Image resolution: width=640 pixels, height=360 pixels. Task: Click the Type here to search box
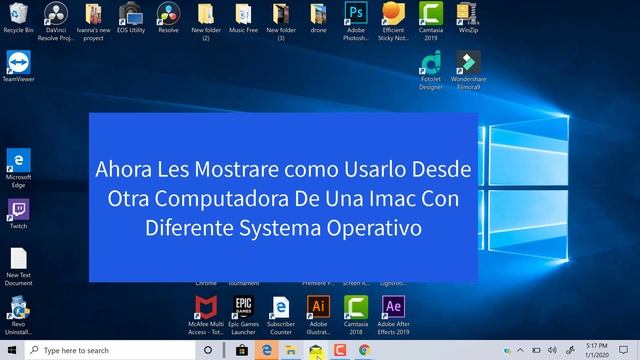110,350
